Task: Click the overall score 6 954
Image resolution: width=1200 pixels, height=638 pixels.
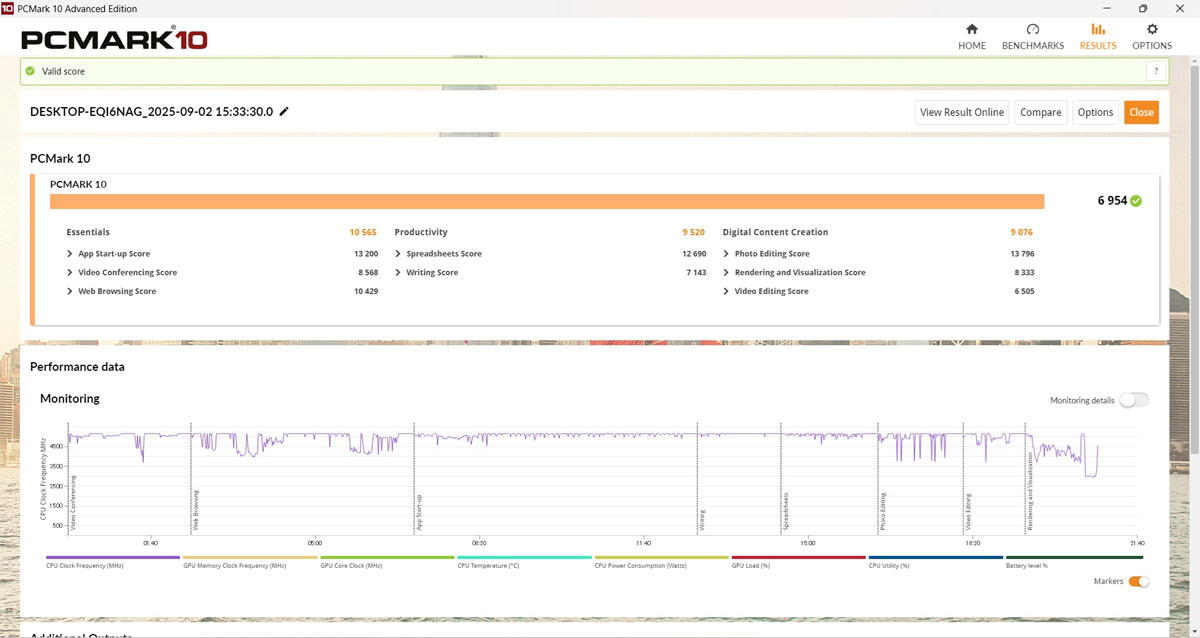Action: pos(1112,201)
